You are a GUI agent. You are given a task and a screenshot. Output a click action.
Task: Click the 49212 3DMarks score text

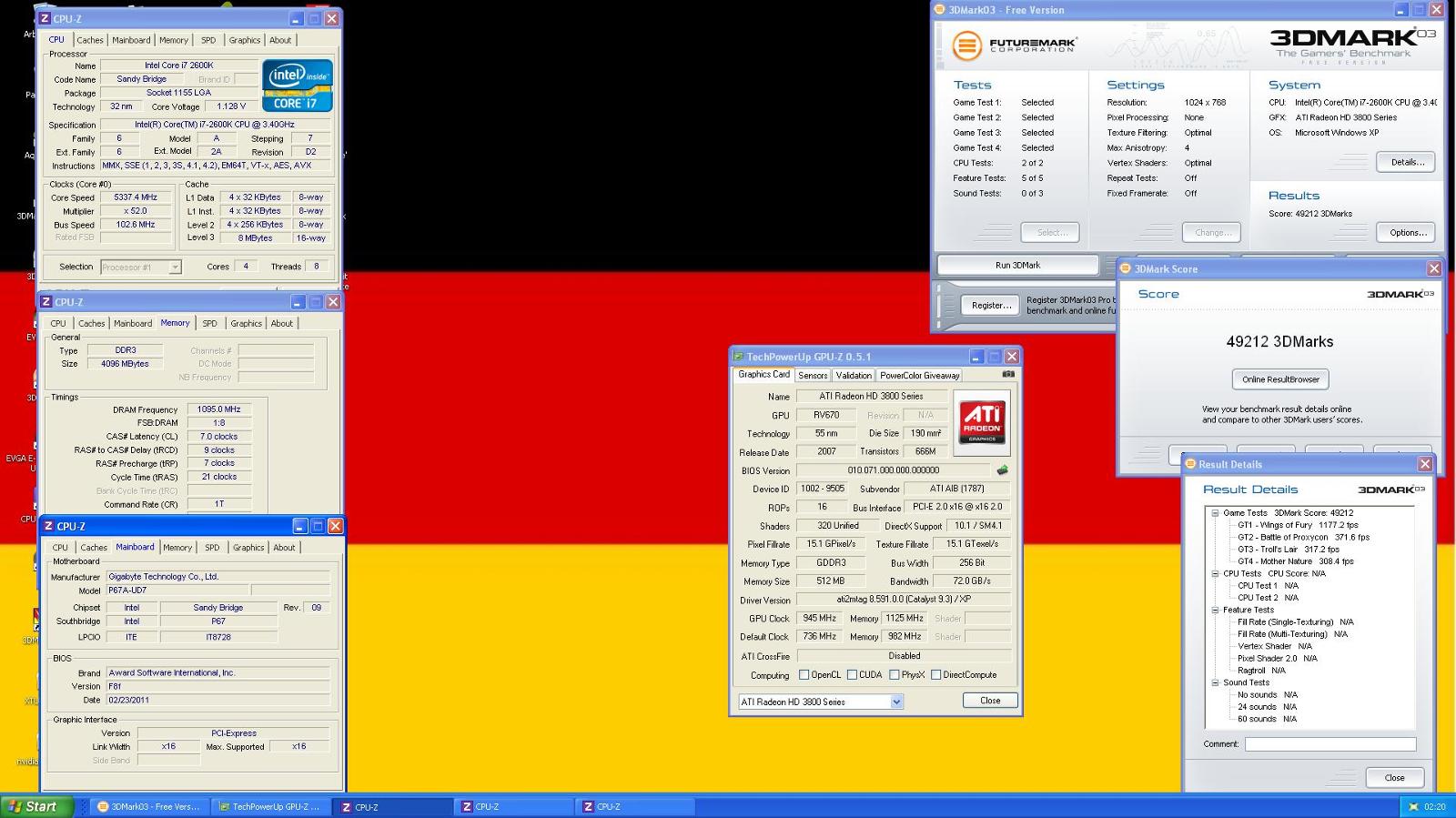coord(1279,341)
